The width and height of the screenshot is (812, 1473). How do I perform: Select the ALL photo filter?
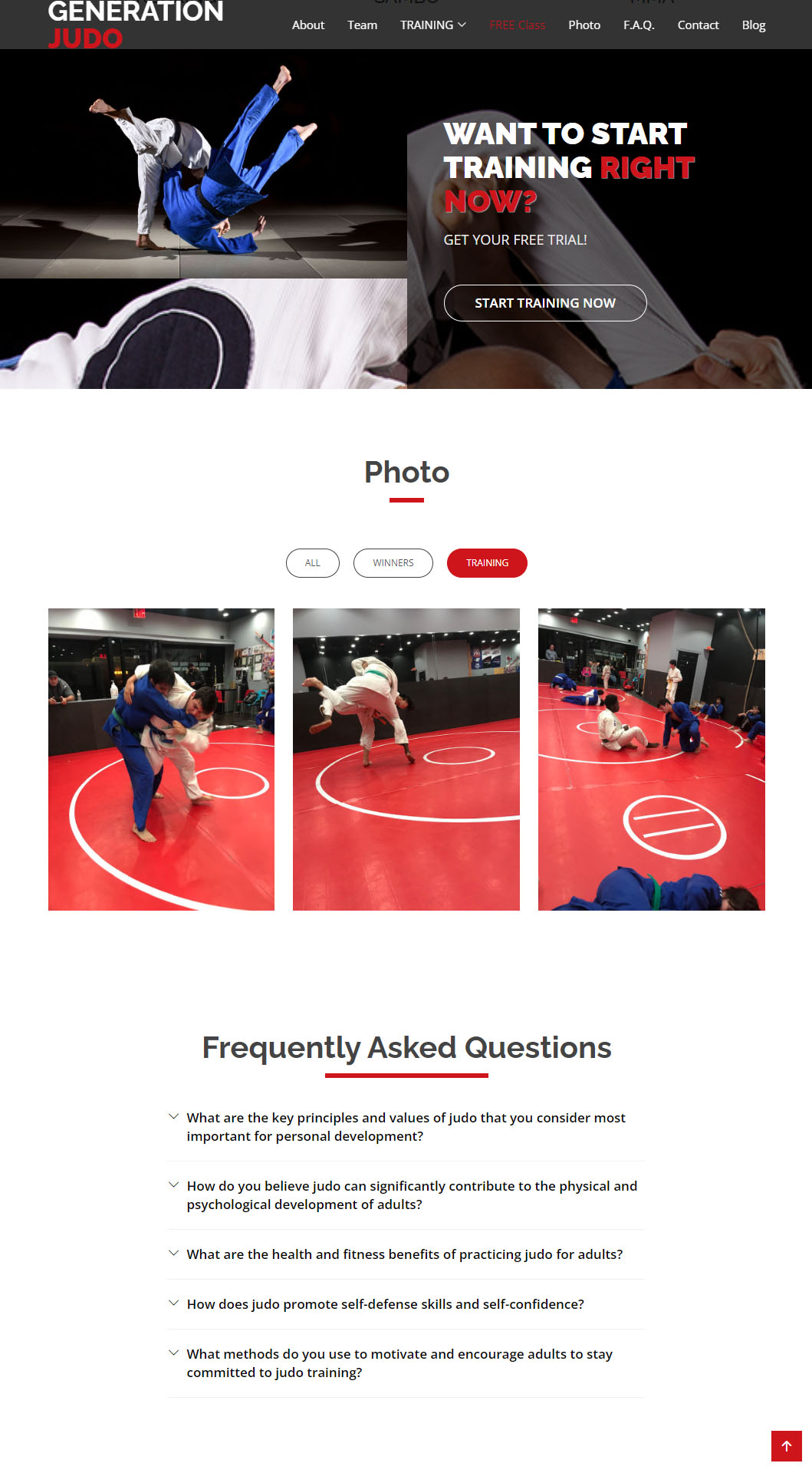click(313, 563)
